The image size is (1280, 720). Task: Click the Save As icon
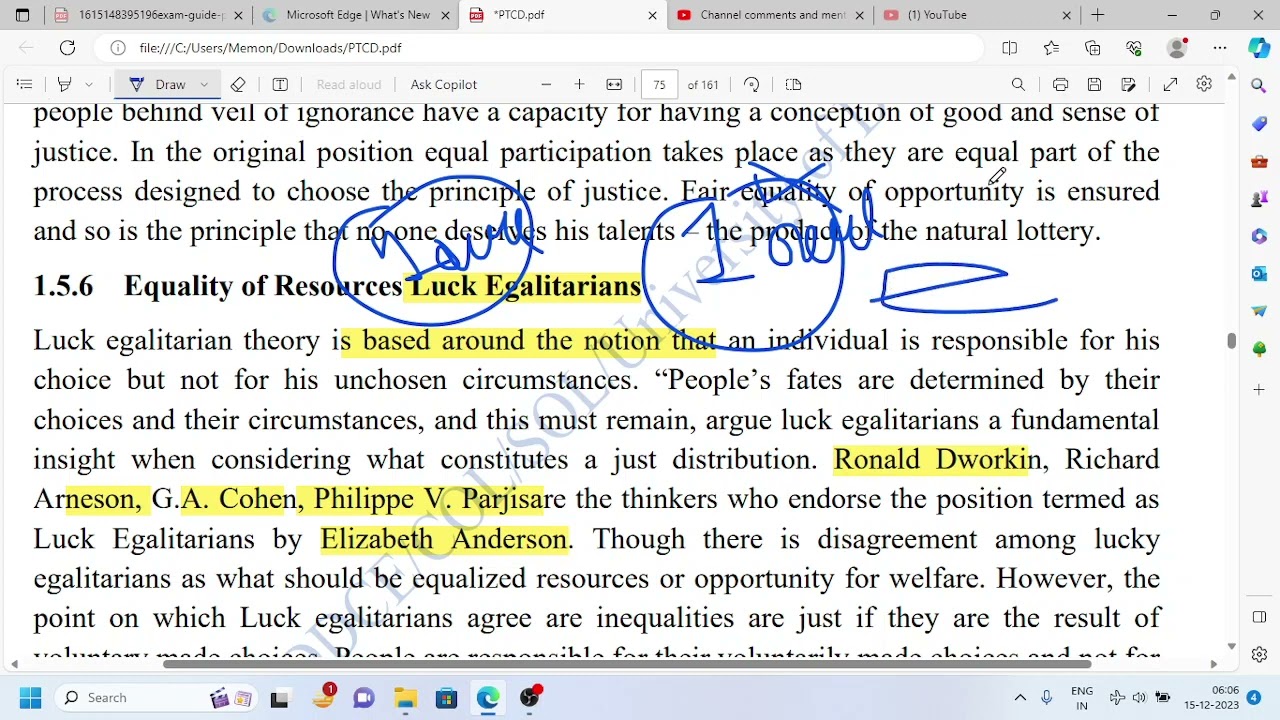coord(1129,85)
